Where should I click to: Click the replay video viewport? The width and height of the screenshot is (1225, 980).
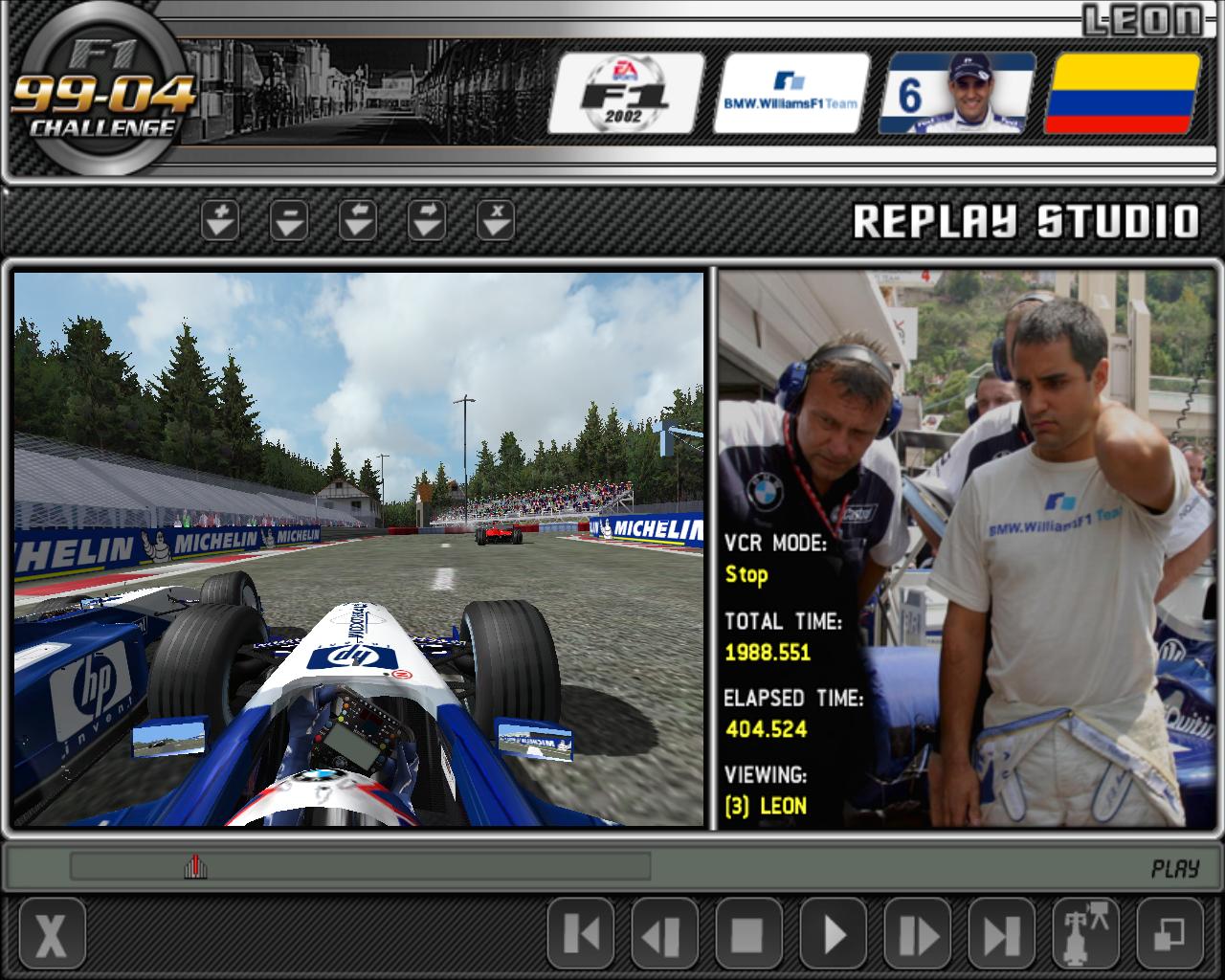(x=359, y=549)
